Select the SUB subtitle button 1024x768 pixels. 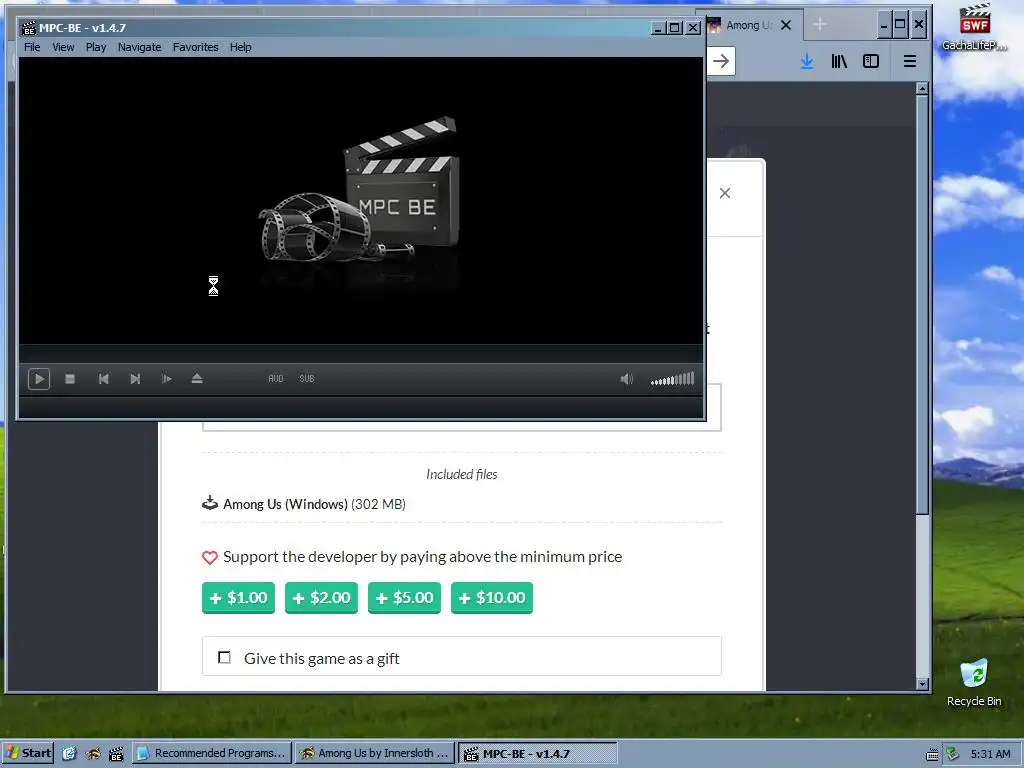(307, 379)
